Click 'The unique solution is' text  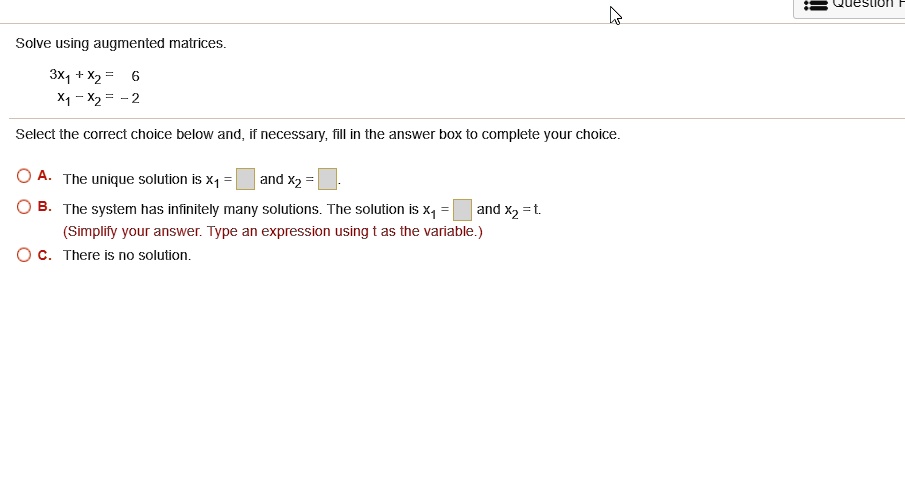[132, 180]
